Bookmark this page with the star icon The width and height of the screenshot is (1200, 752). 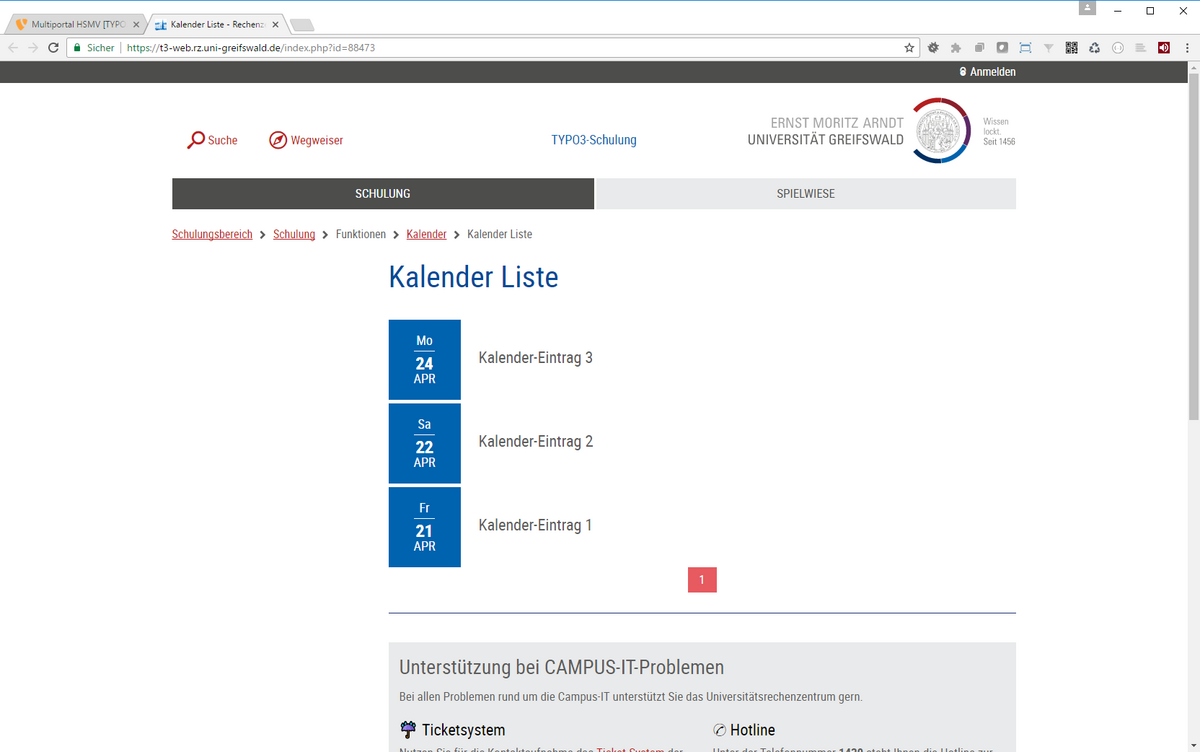point(909,47)
